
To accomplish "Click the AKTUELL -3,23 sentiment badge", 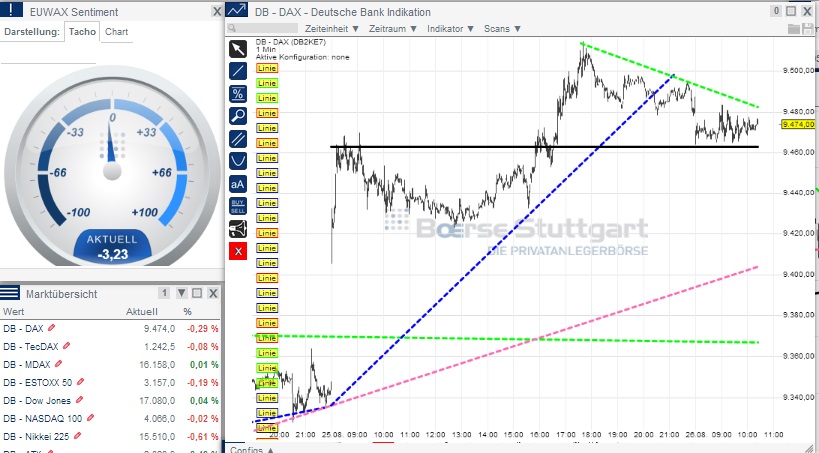I will (x=113, y=247).
